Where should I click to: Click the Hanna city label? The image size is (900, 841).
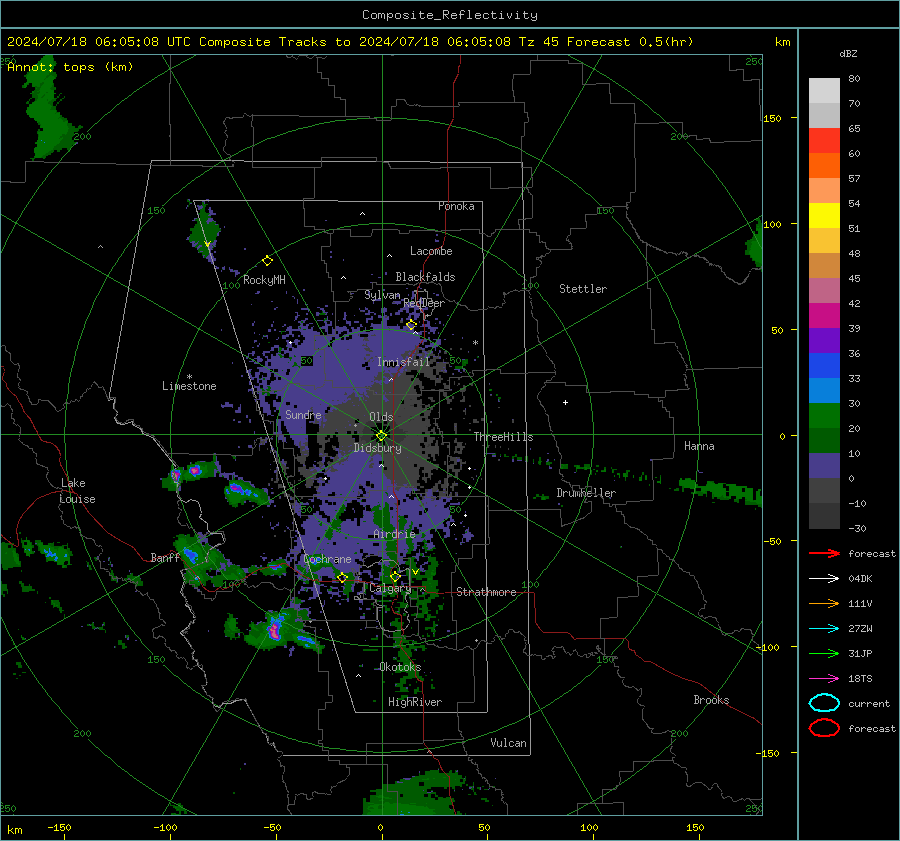tap(699, 446)
